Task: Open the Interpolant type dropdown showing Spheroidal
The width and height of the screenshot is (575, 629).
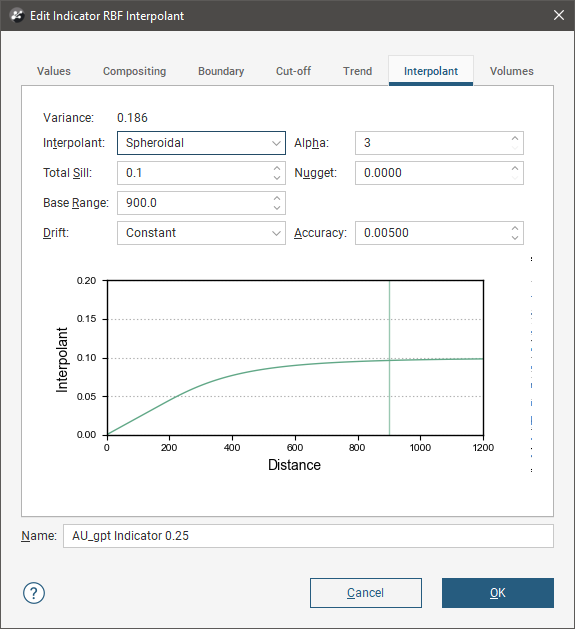Action: pos(201,143)
